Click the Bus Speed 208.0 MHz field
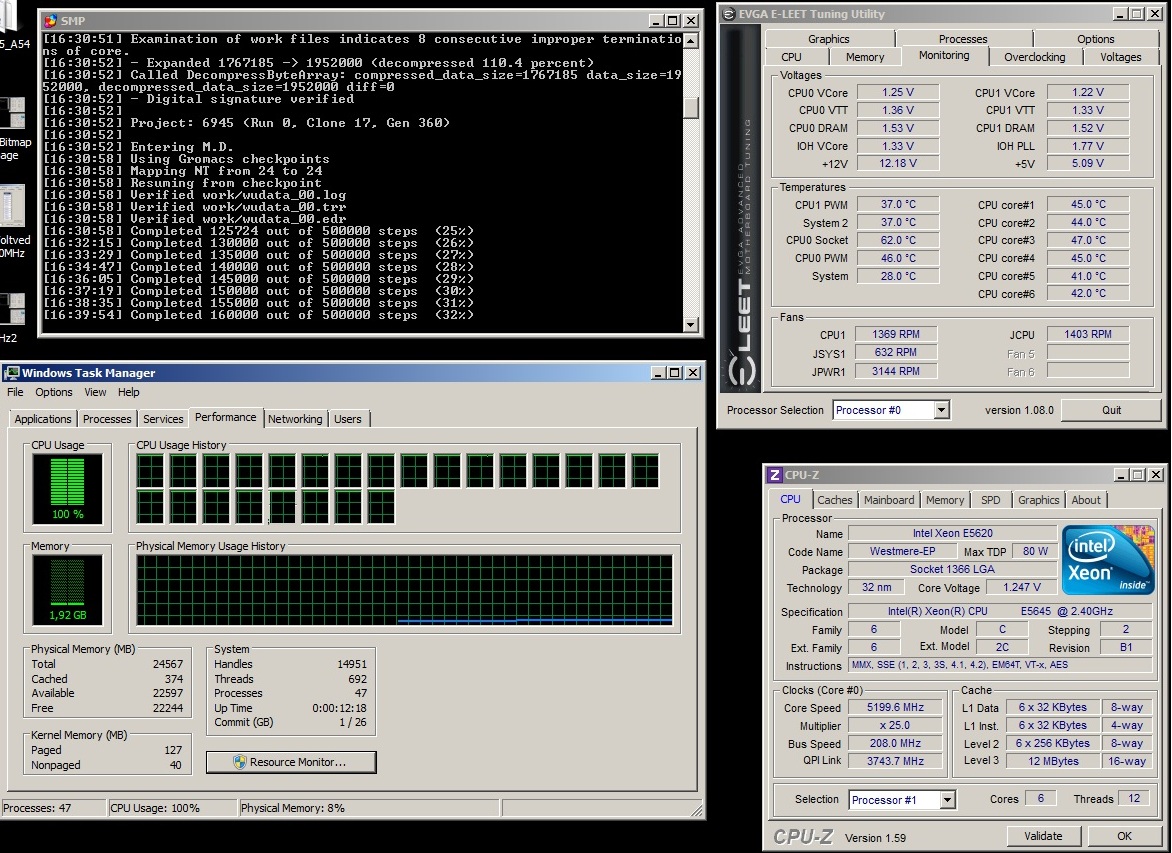This screenshot has width=1172, height=853. tap(895, 743)
